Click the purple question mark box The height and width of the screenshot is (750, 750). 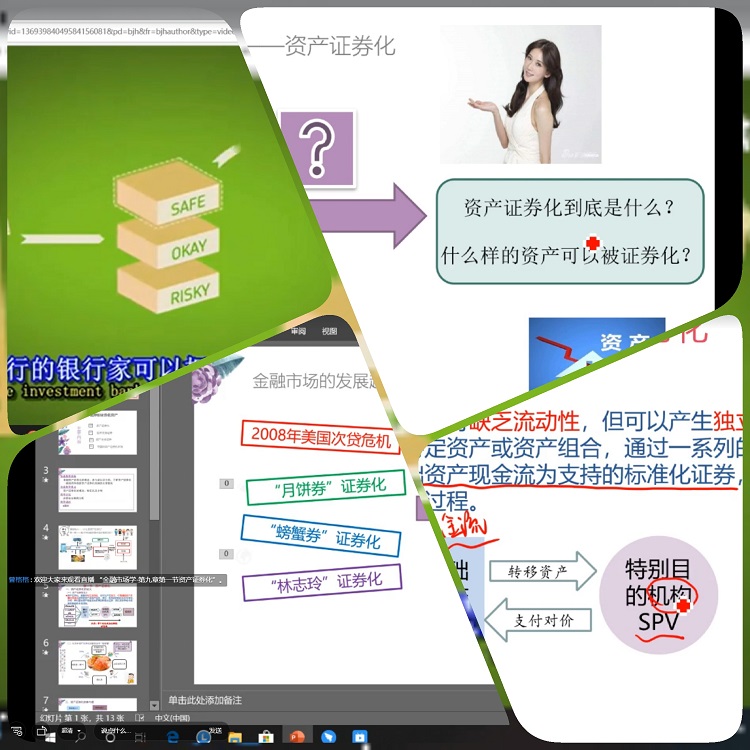coord(316,149)
